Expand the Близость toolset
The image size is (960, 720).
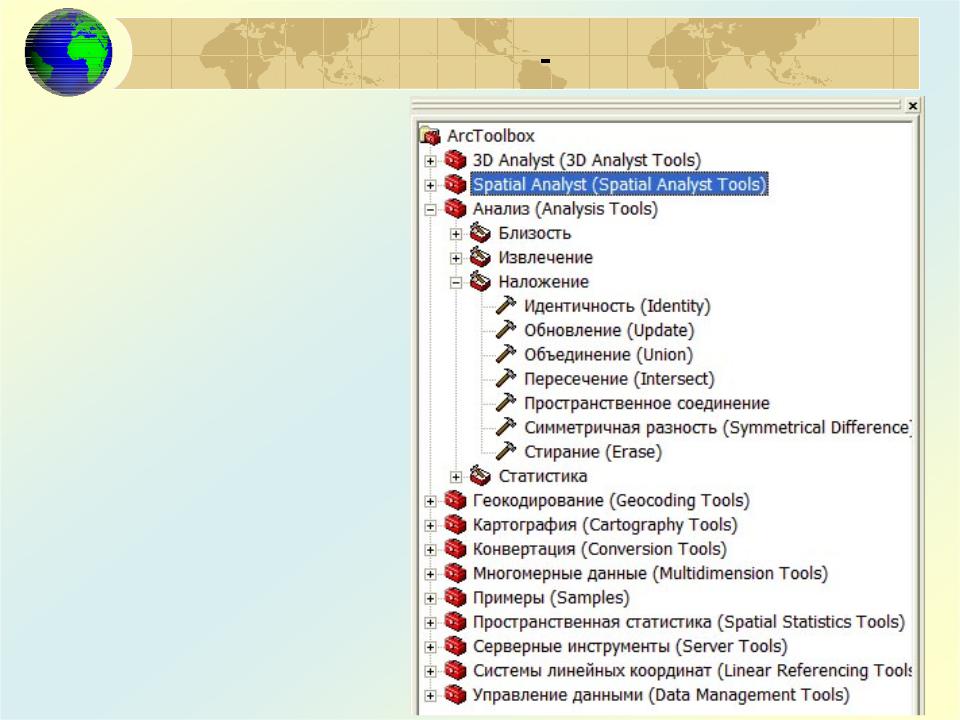pyautogui.click(x=456, y=234)
